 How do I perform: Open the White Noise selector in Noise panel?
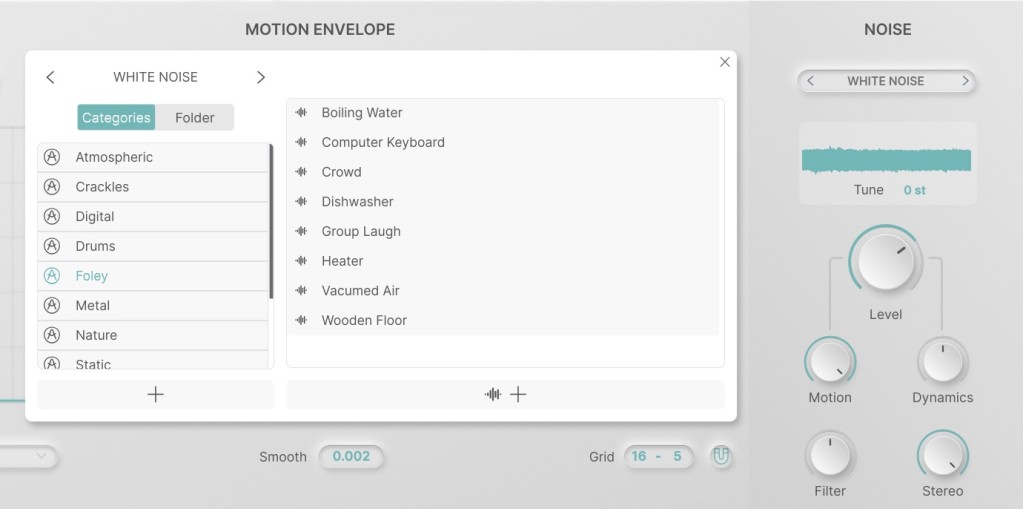pos(885,81)
